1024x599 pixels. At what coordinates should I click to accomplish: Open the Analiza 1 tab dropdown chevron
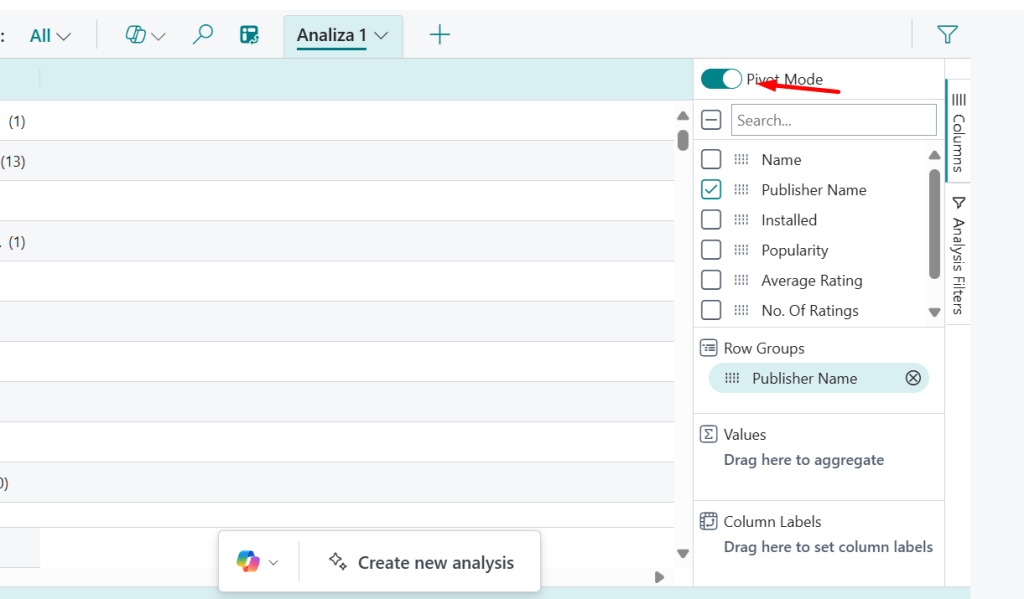click(381, 36)
